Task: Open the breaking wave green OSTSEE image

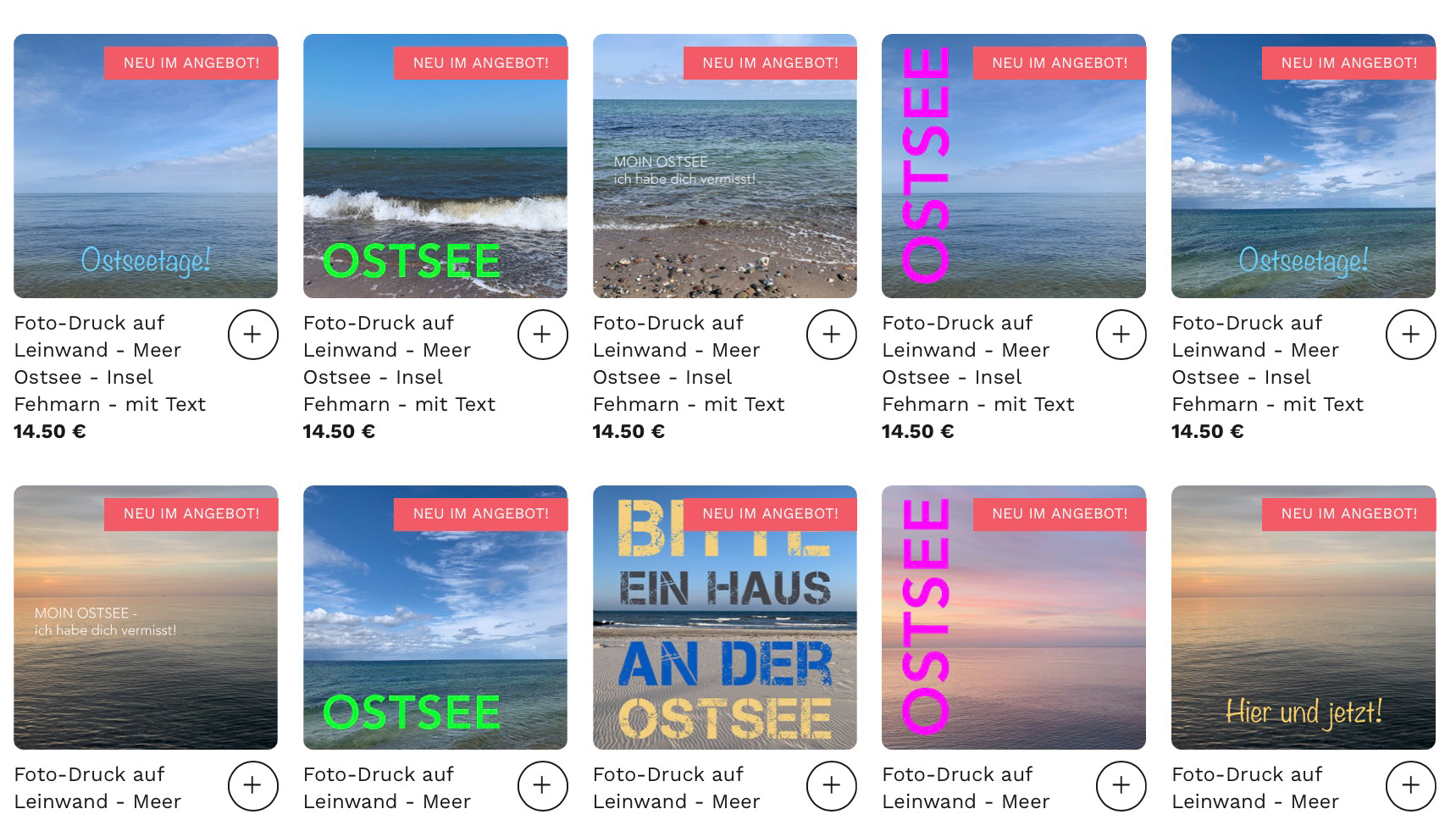Action: 435,166
